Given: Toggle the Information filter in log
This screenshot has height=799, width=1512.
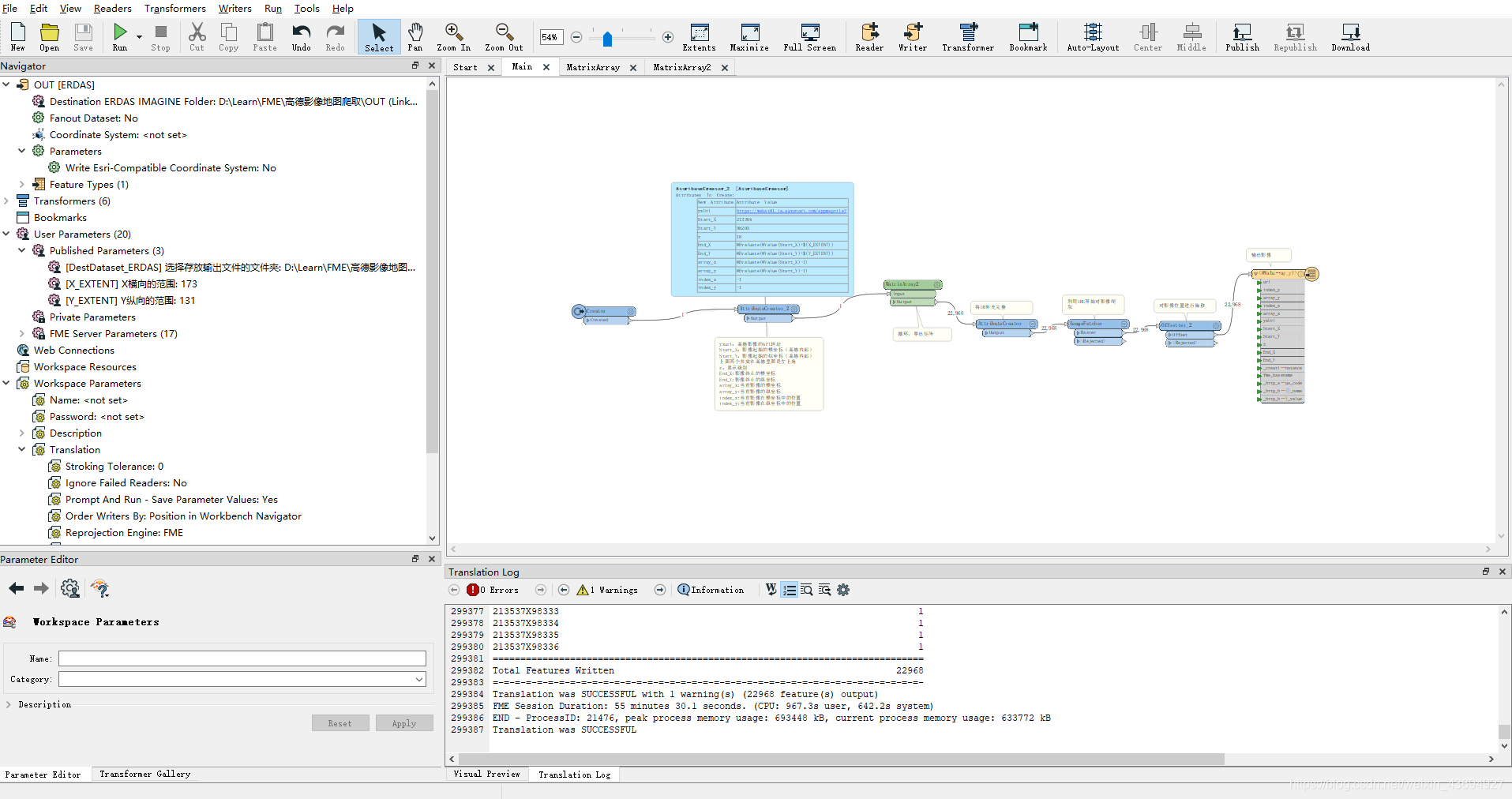Looking at the screenshot, I should point(711,590).
